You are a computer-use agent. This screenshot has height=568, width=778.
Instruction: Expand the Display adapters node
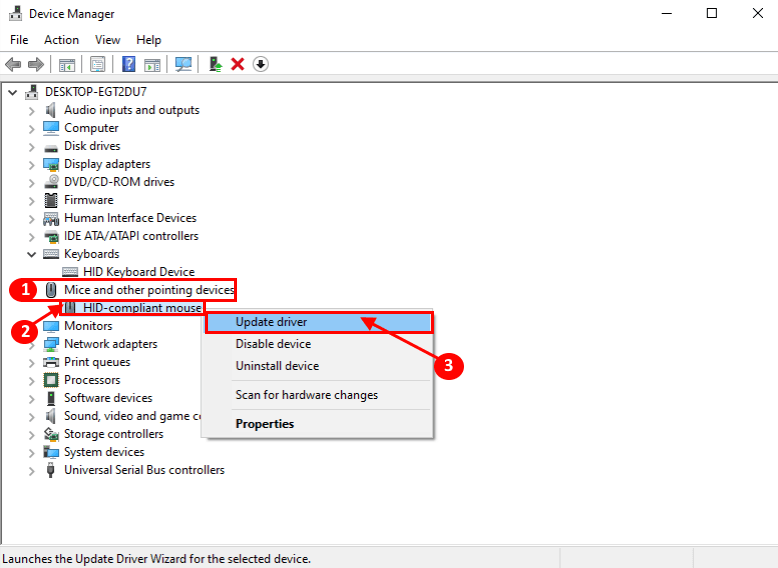tap(32, 164)
